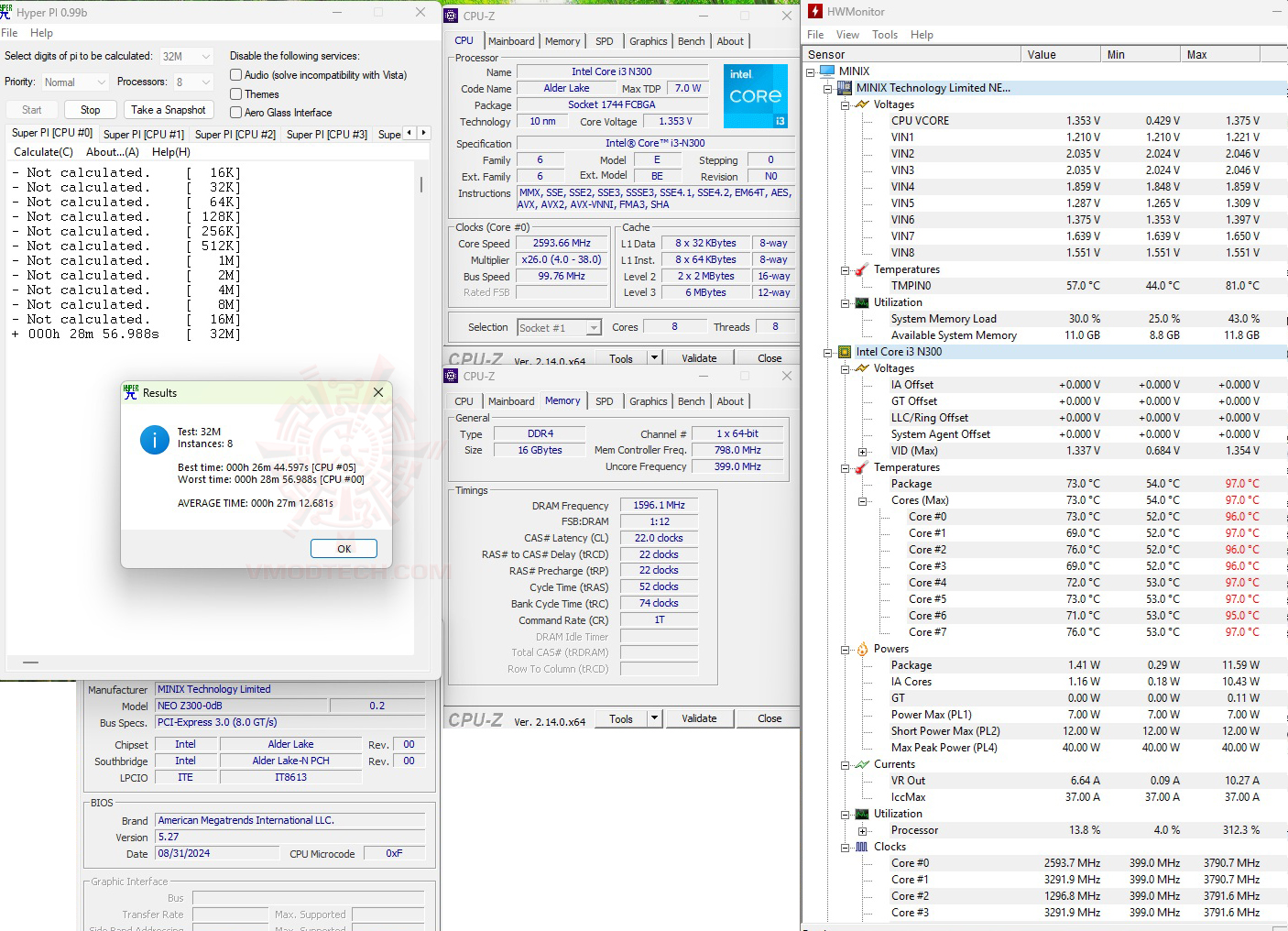Open the Calculate(C) menu
The height and width of the screenshot is (931, 1288).
tap(43, 152)
